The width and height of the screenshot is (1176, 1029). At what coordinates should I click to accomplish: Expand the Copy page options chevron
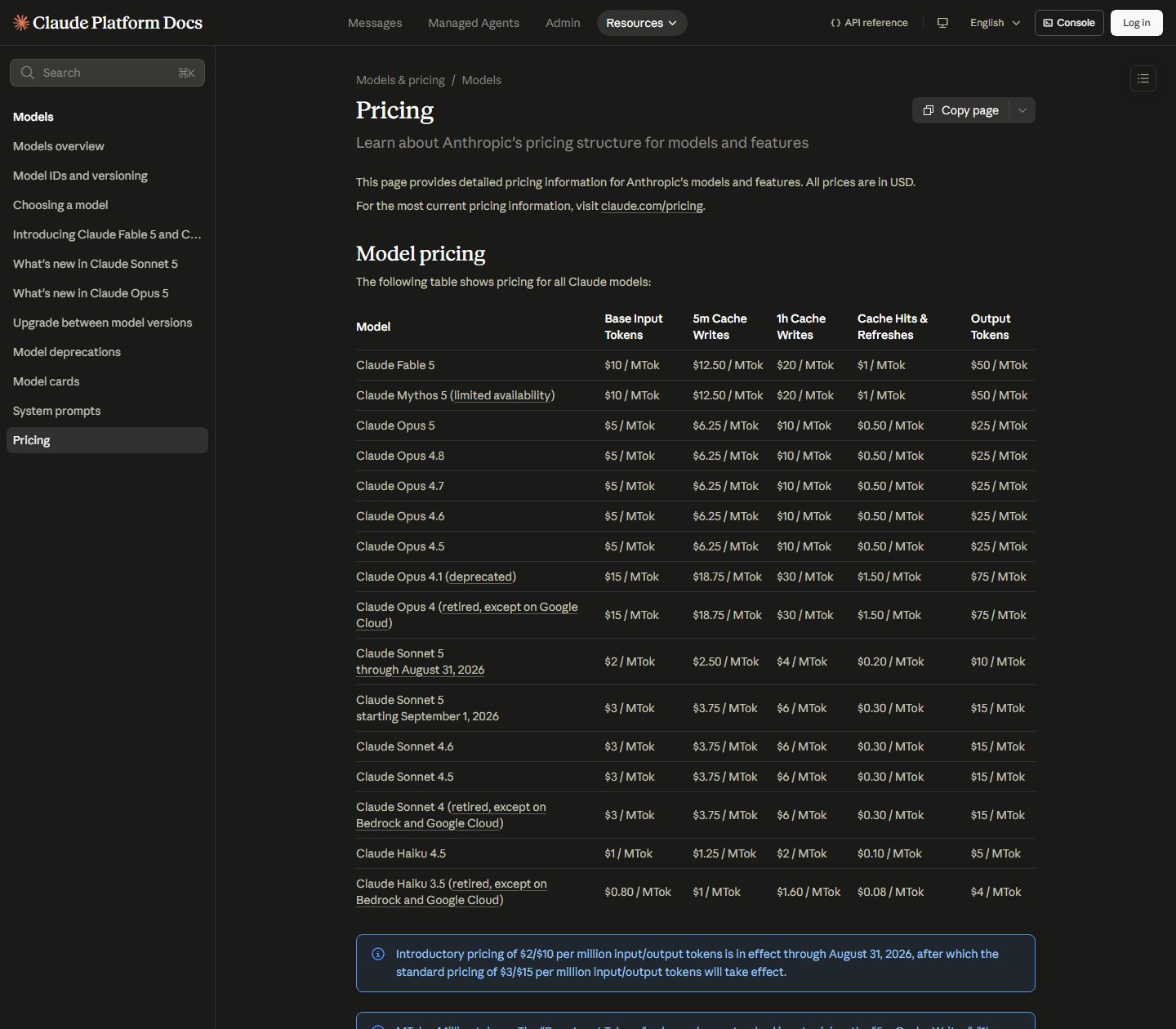click(1022, 110)
